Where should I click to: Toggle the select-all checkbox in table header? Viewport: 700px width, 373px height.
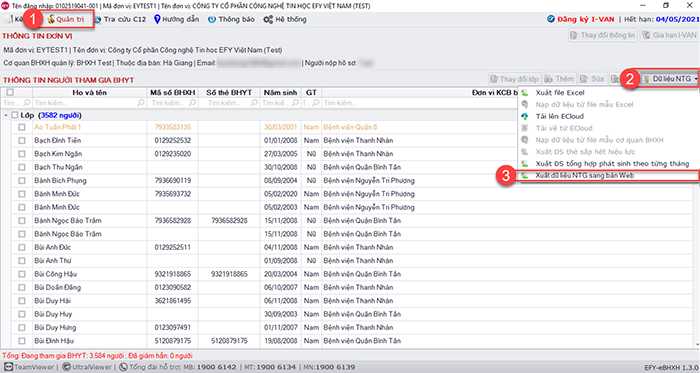click(10, 92)
